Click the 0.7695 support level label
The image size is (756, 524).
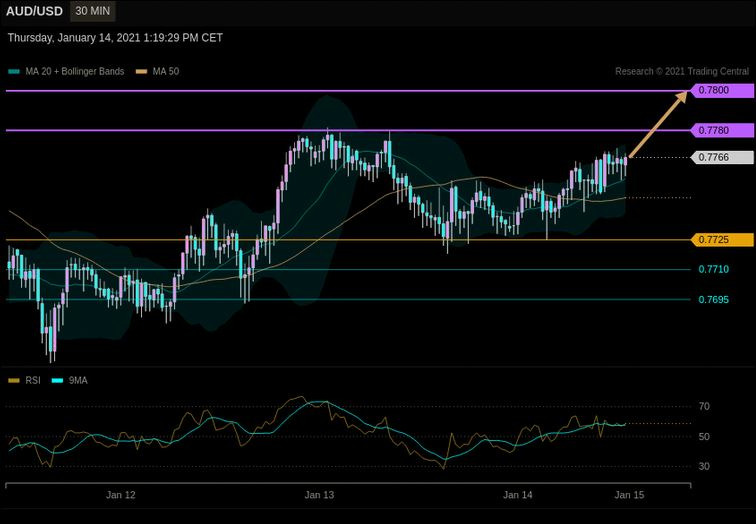tap(714, 300)
